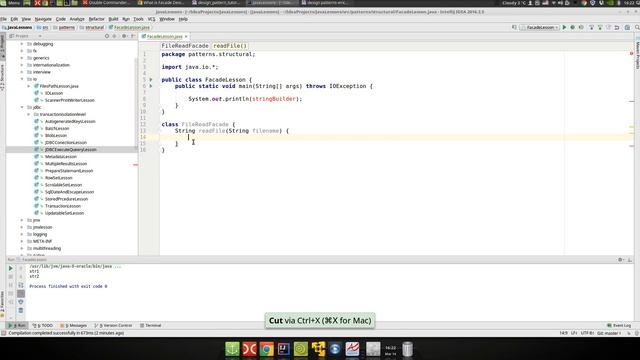
Task: Toggle the Run tool window button
Action: tap(17, 325)
